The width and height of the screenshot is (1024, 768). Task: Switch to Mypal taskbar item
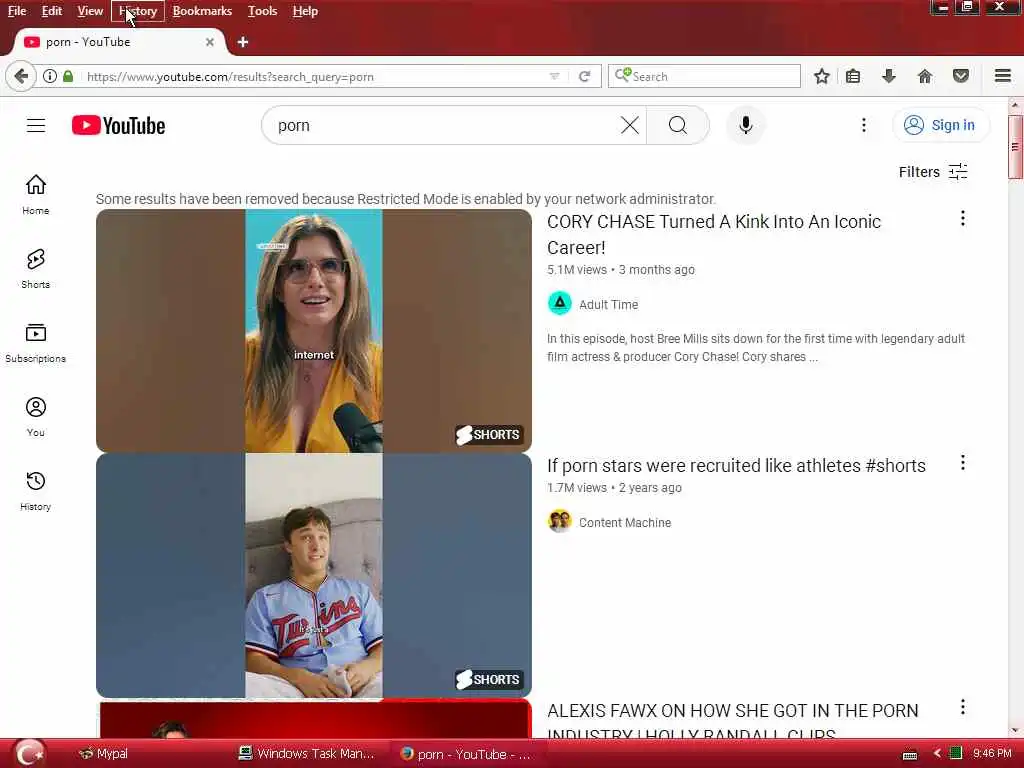103,754
